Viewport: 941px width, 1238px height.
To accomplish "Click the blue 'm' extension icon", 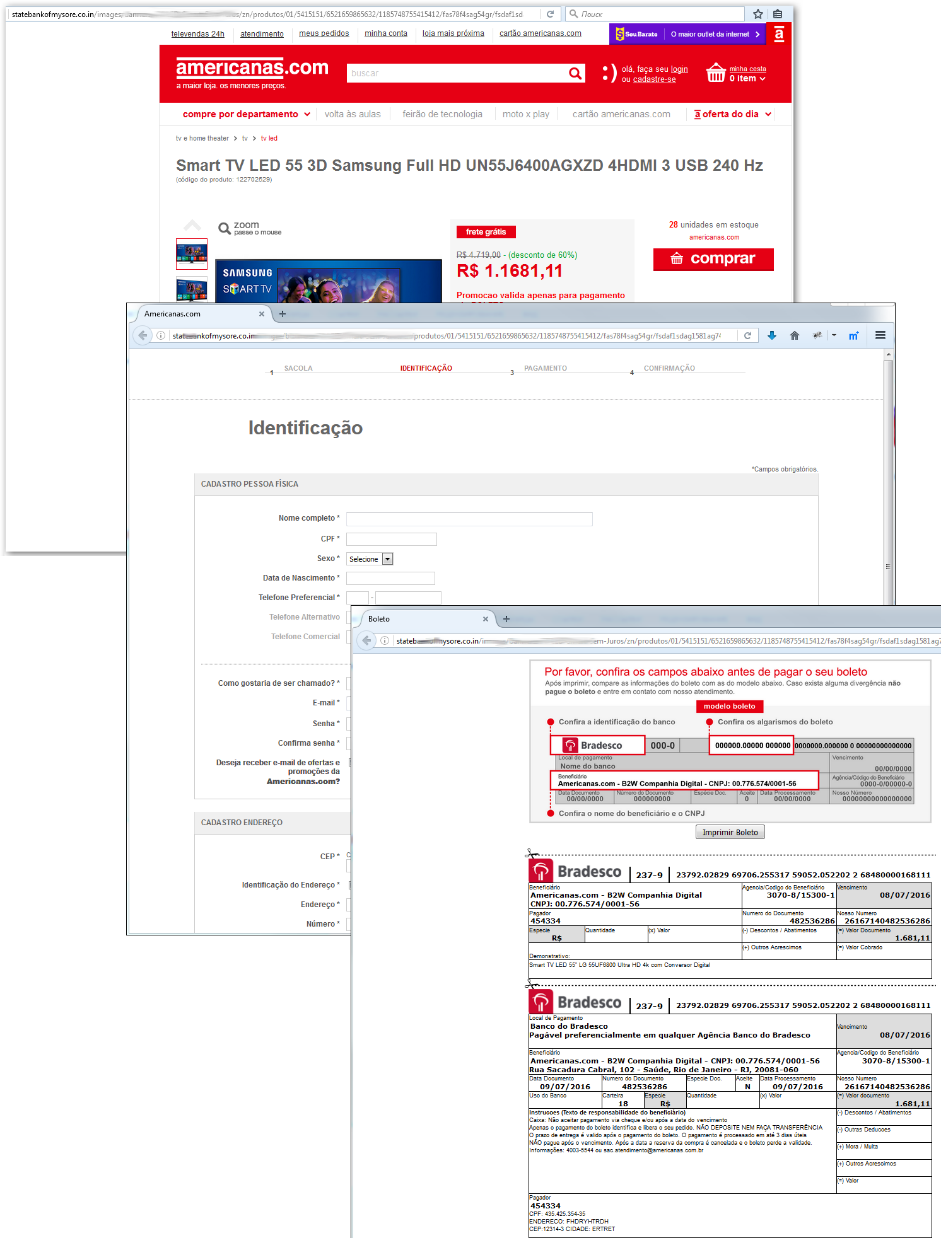I will coord(855,336).
